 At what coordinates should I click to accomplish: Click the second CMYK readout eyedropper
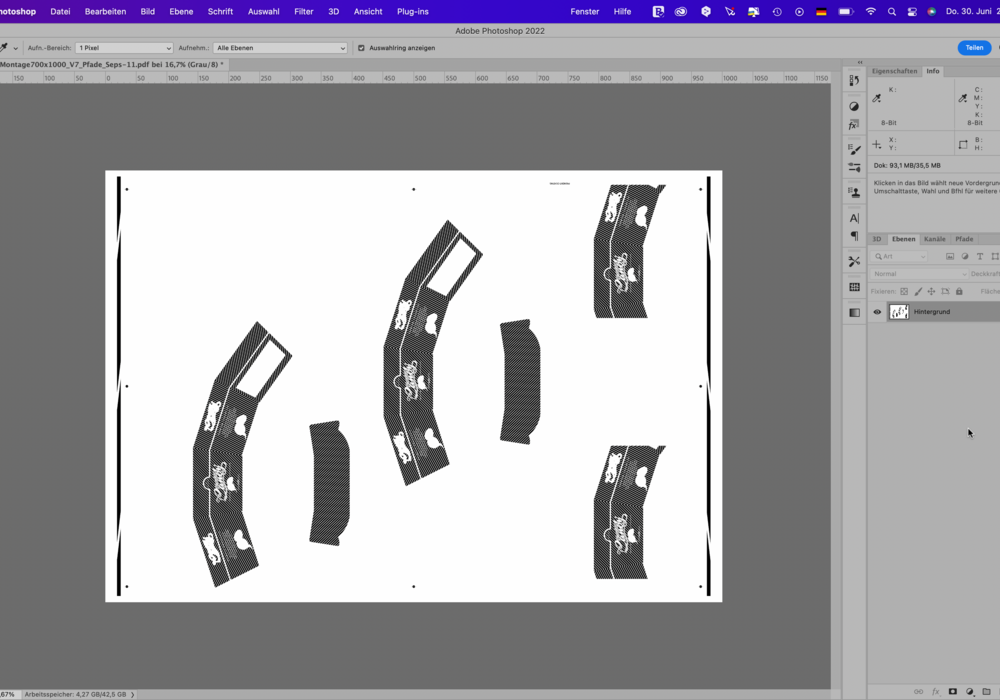(963, 98)
